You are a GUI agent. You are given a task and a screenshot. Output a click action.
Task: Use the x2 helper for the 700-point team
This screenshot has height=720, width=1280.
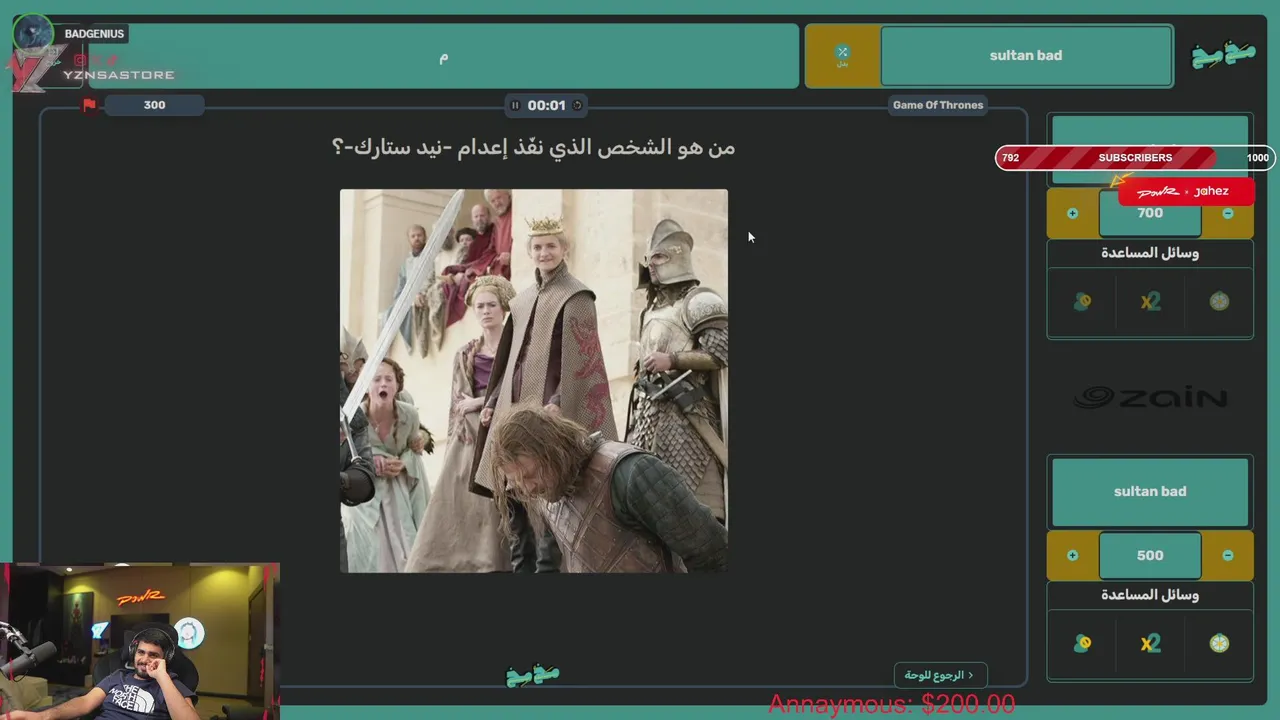[1150, 302]
